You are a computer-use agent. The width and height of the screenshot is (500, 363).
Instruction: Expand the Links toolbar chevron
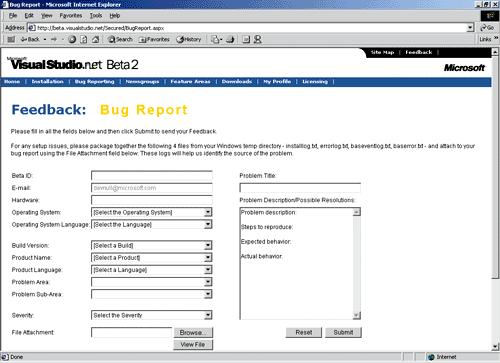496,39
